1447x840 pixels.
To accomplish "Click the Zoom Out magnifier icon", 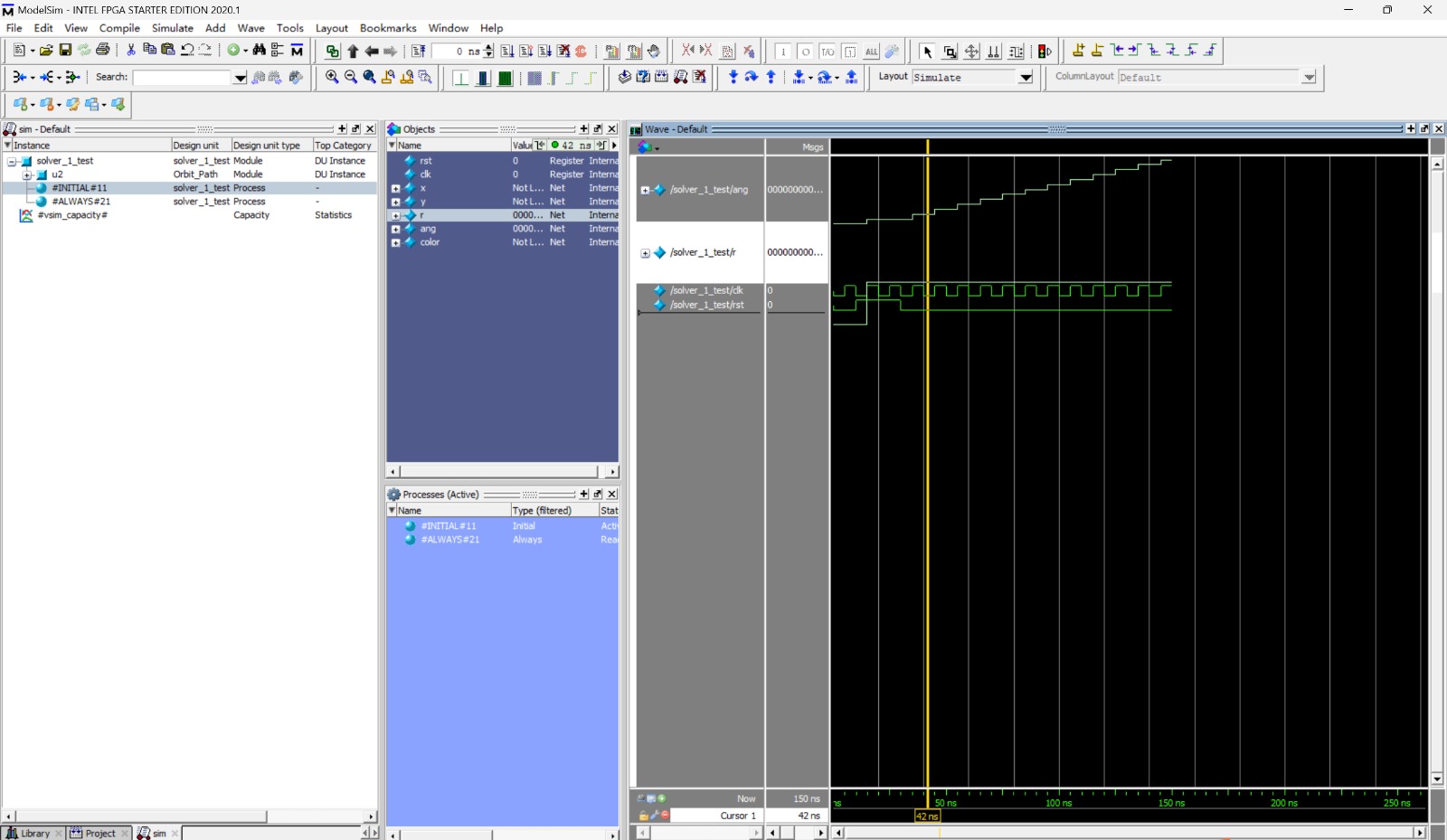I will point(351,78).
